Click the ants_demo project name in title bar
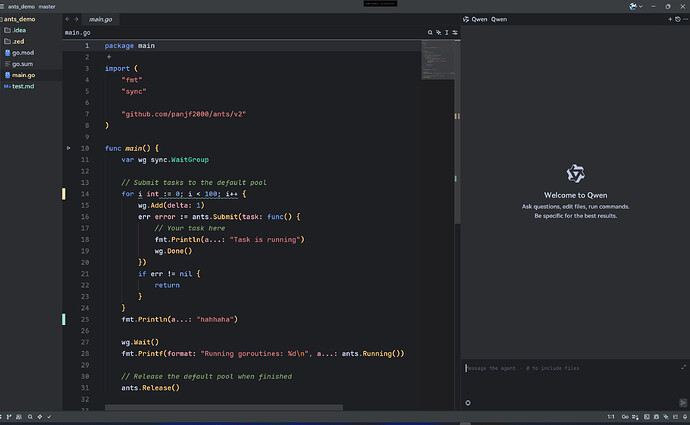Image resolution: width=690 pixels, height=425 pixels. [21, 7]
